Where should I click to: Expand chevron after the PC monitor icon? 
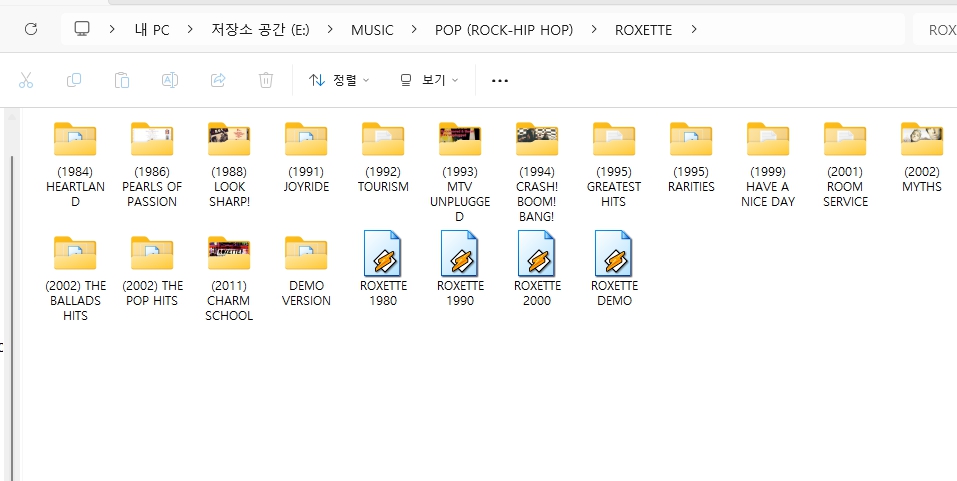coord(112,29)
